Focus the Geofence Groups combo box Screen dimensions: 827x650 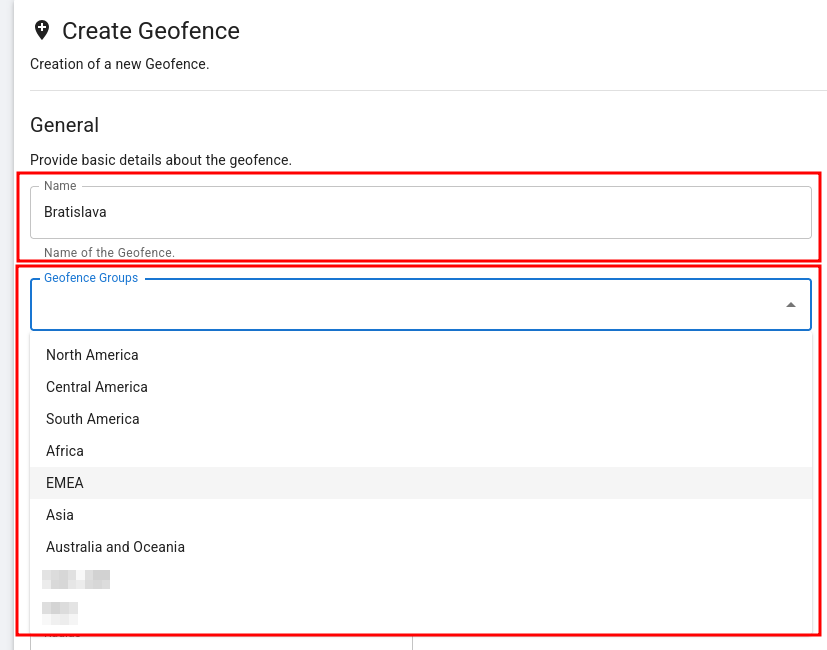click(400, 305)
